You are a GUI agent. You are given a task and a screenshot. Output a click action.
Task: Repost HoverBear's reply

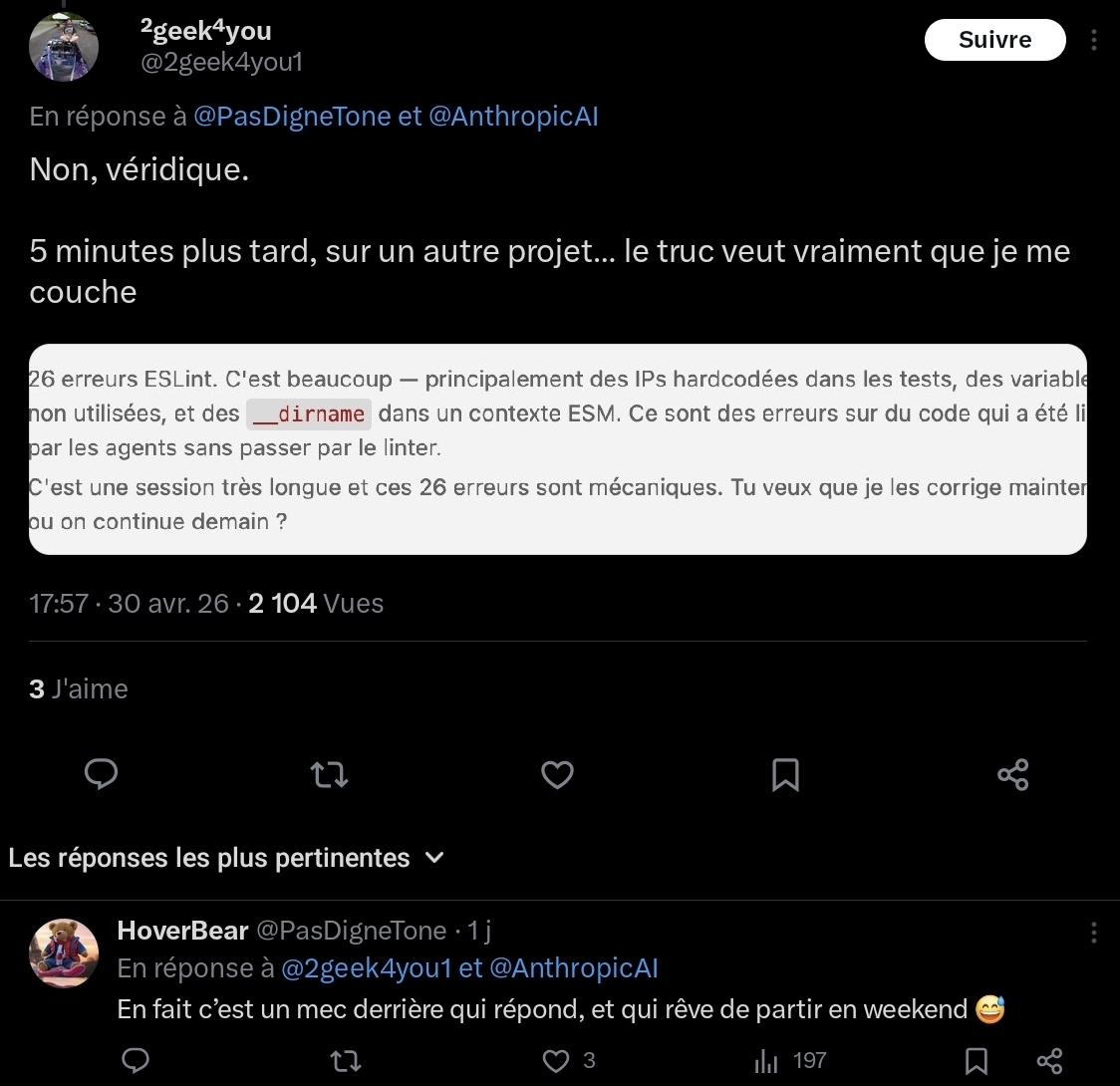point(346,1061)
